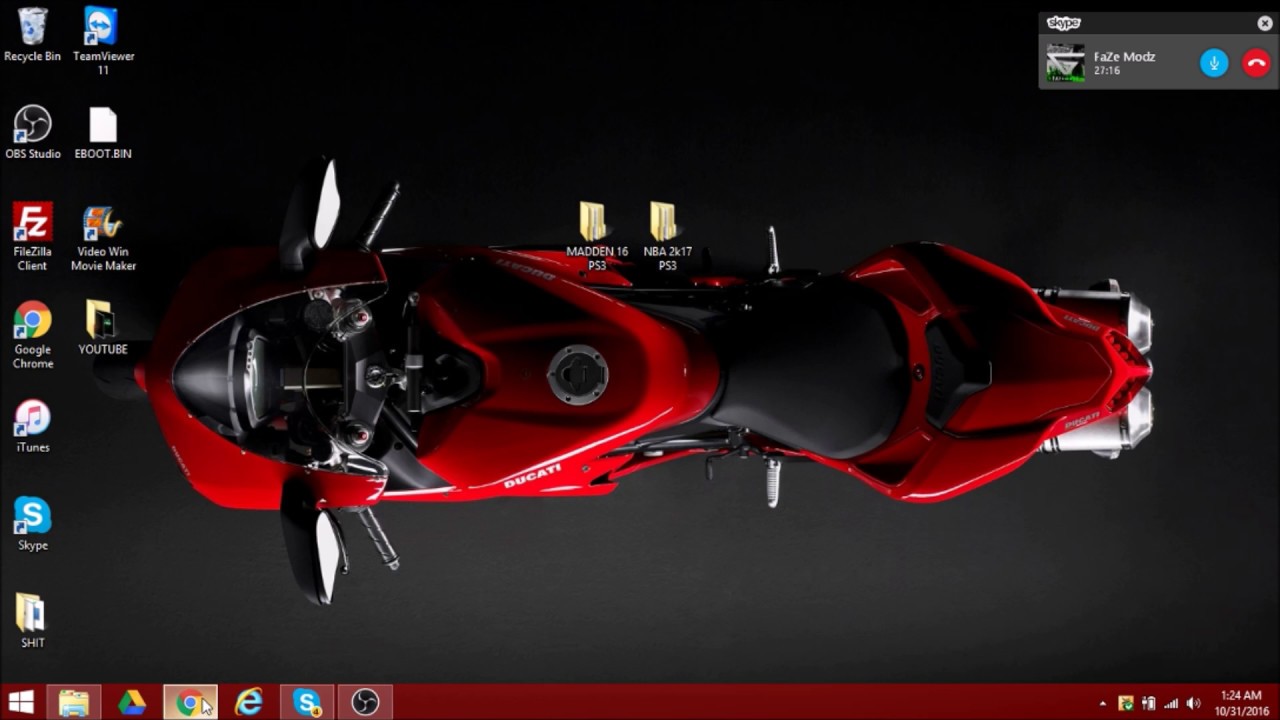Open the Recycle Bin desktop icon

pos(32,34)
